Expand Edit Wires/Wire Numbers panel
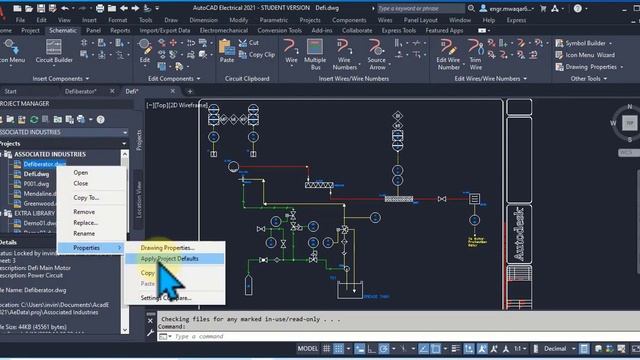This screenshot has height=360, width=640. click(491, 78)
